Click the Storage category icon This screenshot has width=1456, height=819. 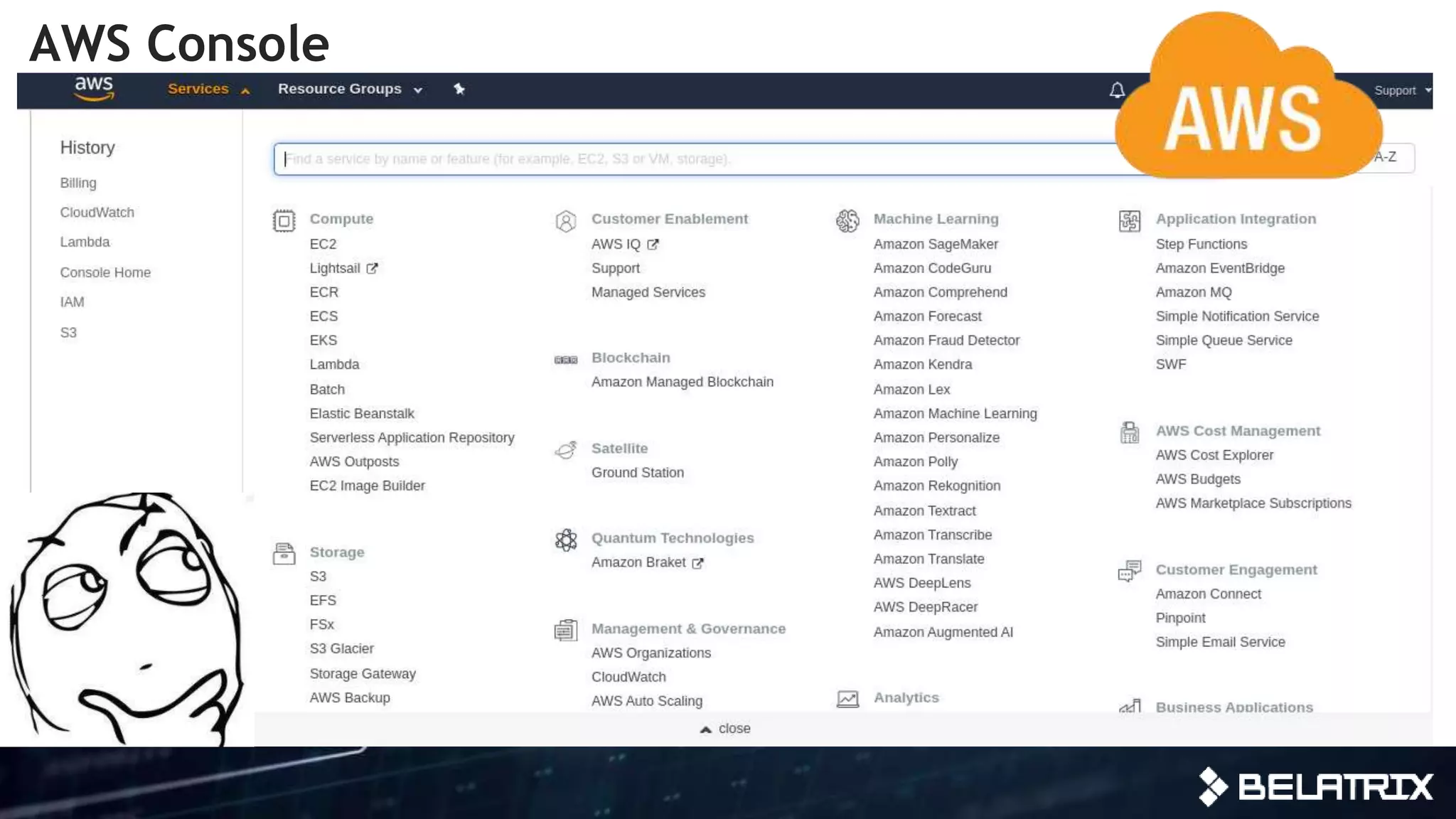284,553
